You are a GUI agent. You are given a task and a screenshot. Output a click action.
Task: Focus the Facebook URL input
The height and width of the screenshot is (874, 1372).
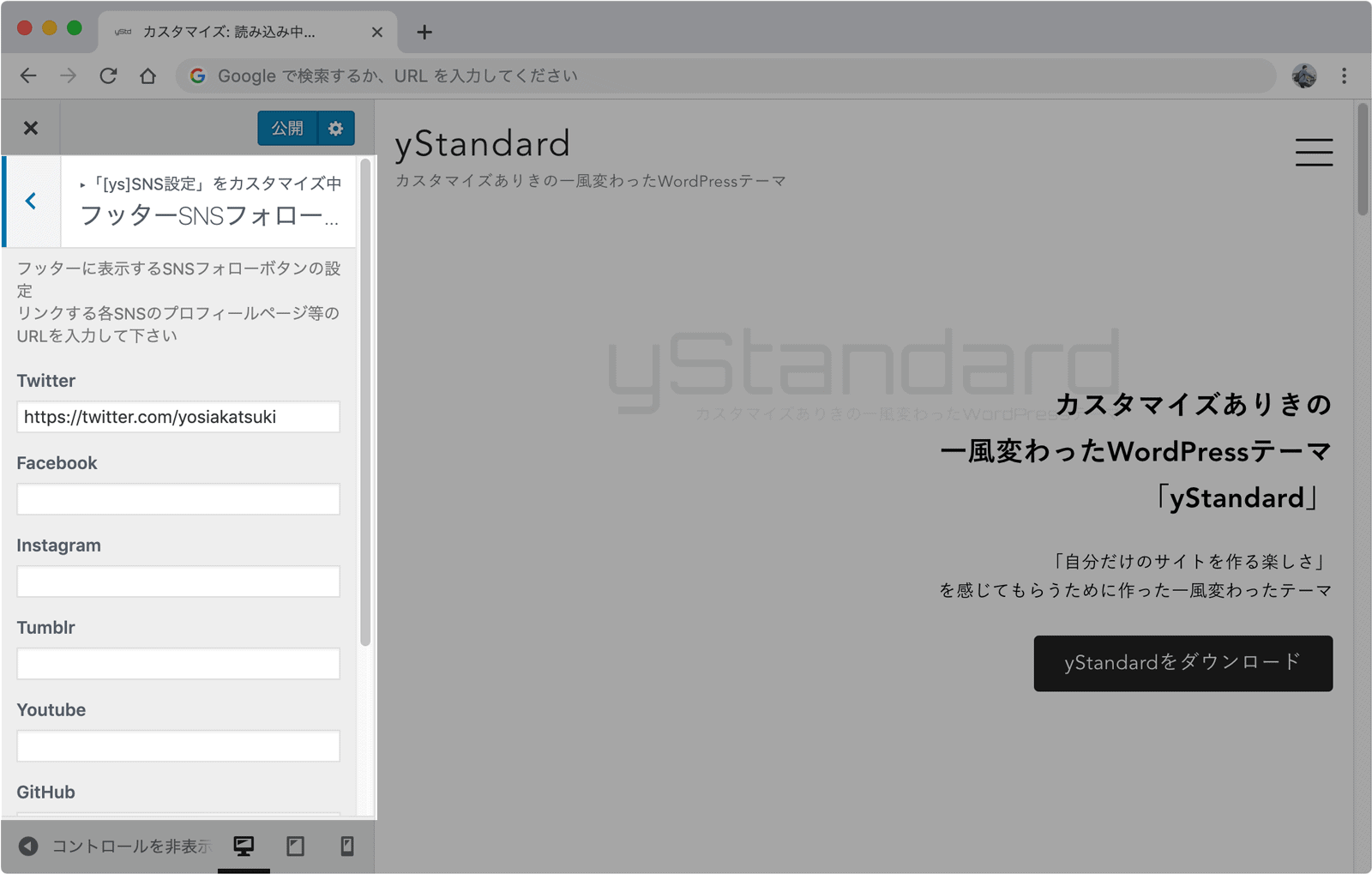[178, 499]
